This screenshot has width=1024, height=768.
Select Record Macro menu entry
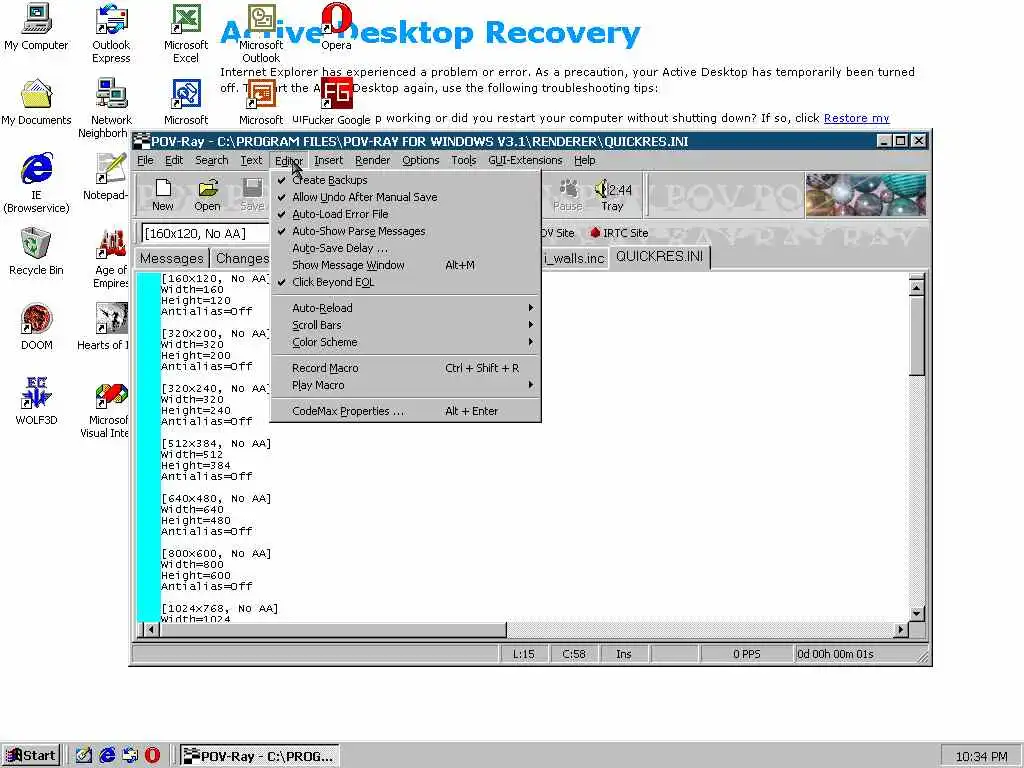(x=406, y=368)
